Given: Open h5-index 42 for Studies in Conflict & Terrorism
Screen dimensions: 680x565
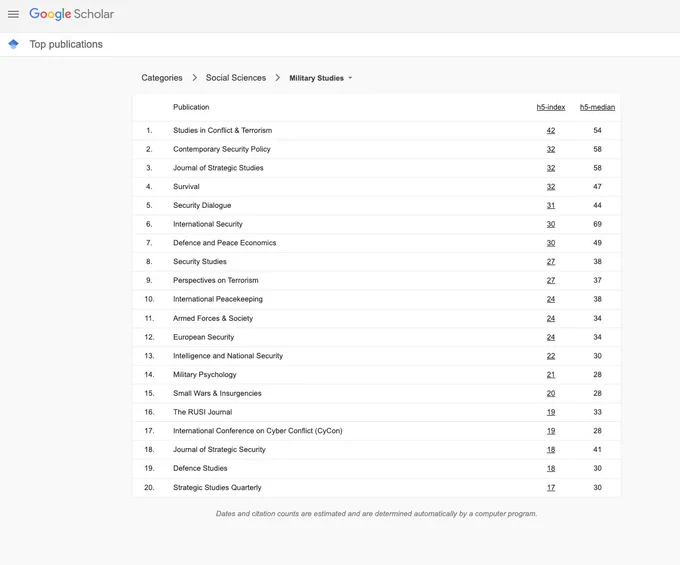Looking at the screenshot, I should 551,131.
